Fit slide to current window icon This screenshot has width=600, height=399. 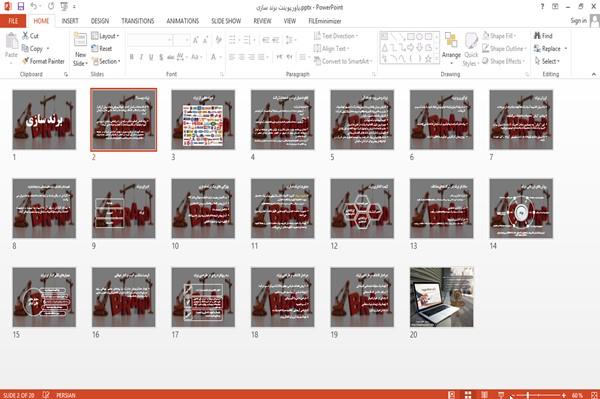594,395
